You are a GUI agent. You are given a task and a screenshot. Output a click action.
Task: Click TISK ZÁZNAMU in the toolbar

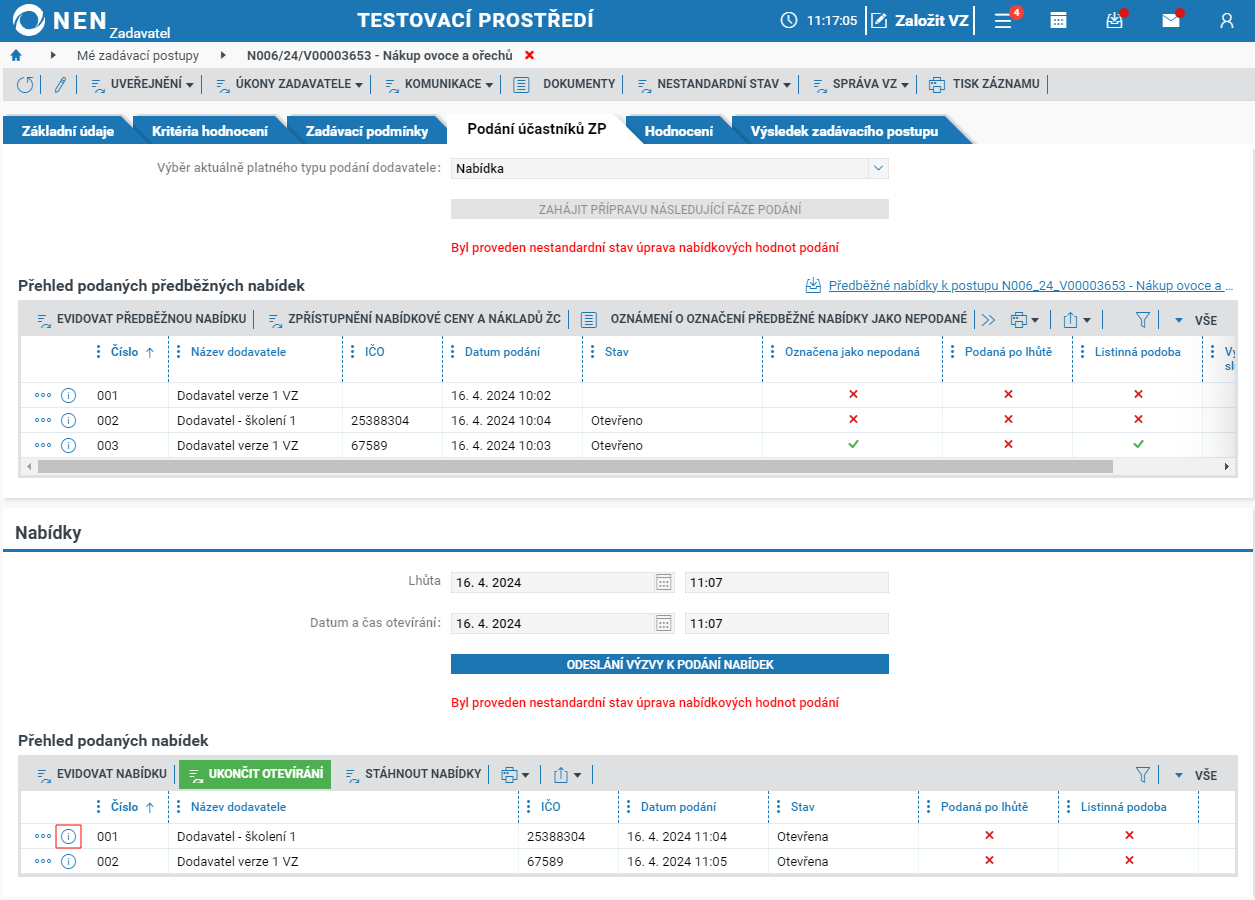[984, 85]
